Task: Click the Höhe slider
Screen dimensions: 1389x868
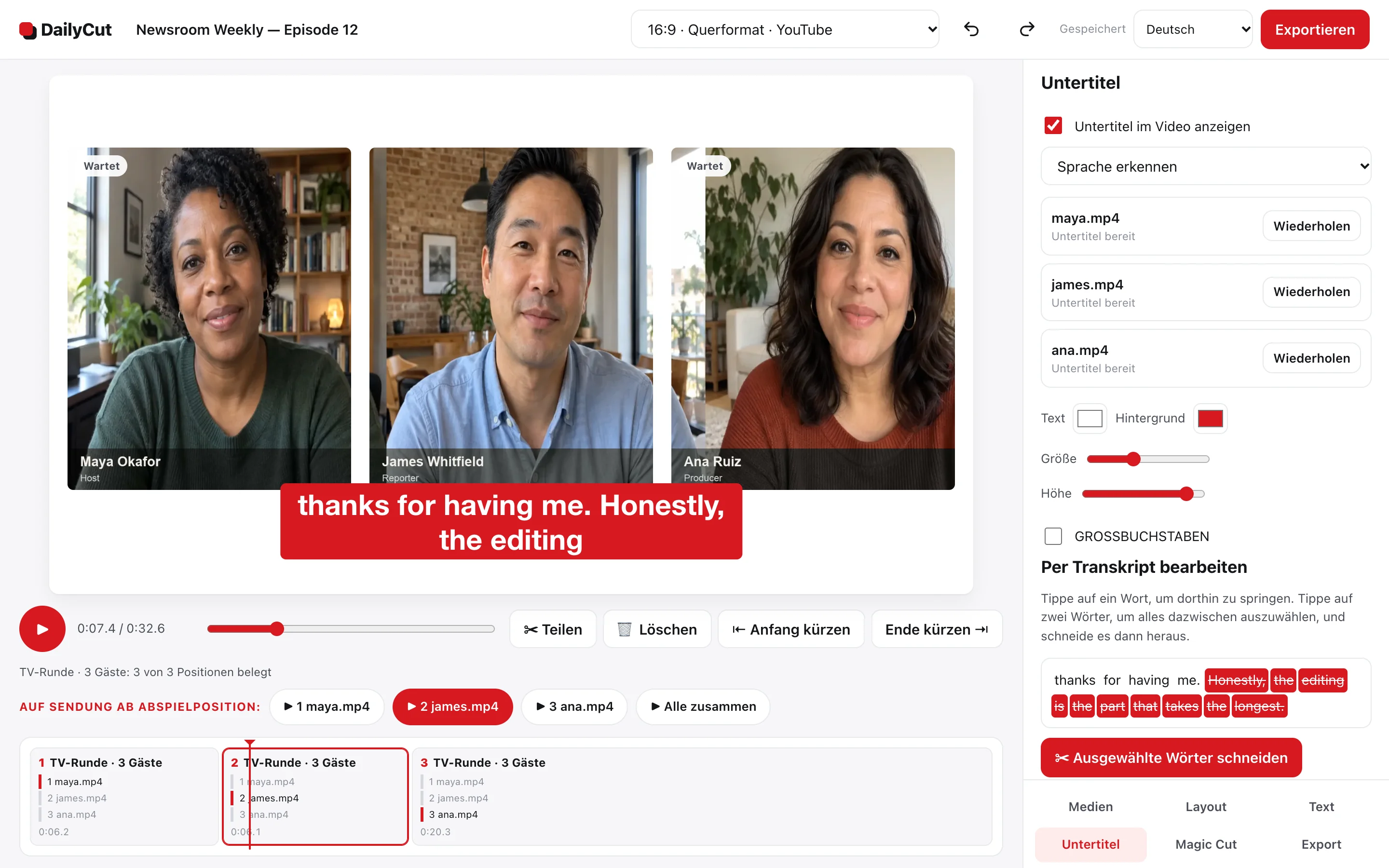Action: pos(1144,493)
